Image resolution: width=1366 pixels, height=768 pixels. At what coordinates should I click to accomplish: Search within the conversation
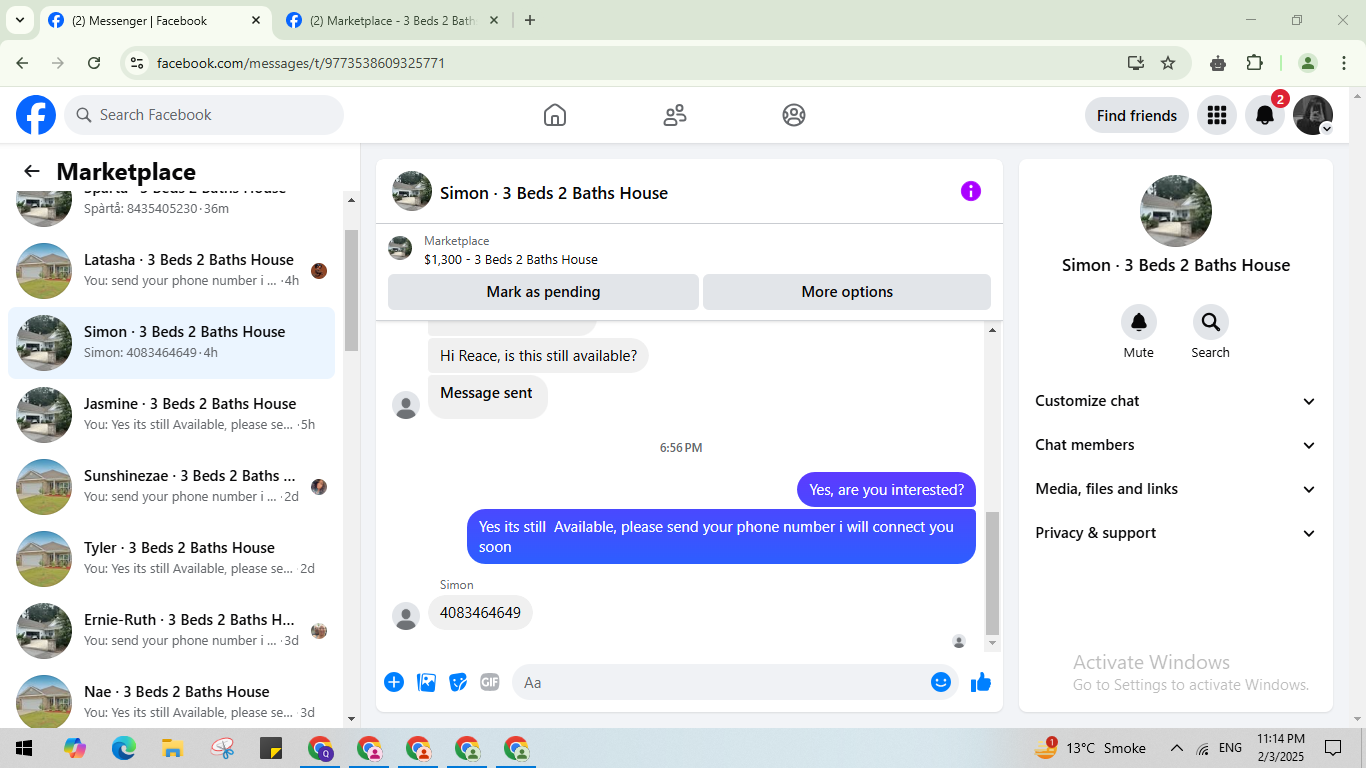tap(1211, 322)
